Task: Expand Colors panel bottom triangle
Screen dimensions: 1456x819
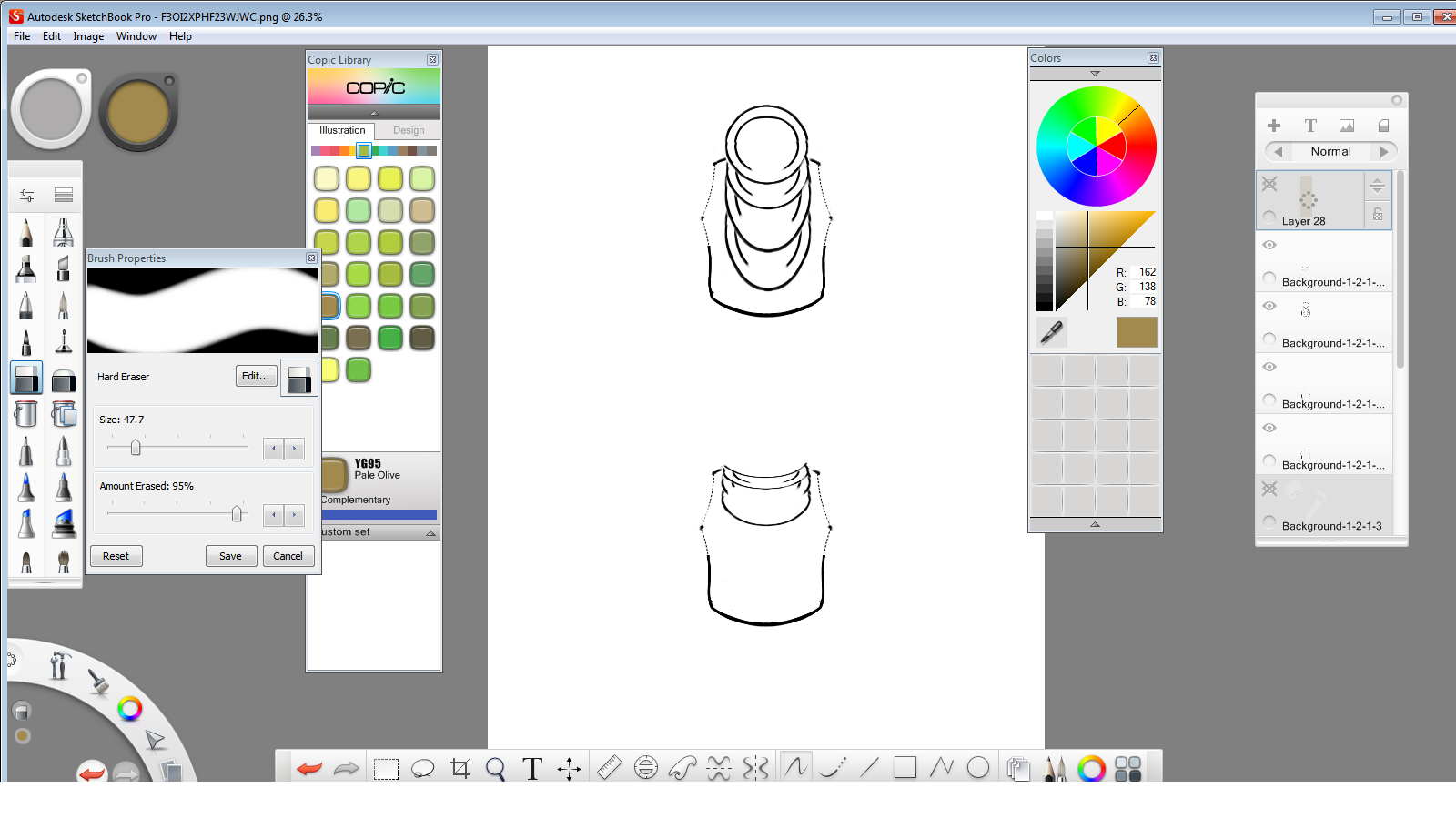Action: point(1095,524)
